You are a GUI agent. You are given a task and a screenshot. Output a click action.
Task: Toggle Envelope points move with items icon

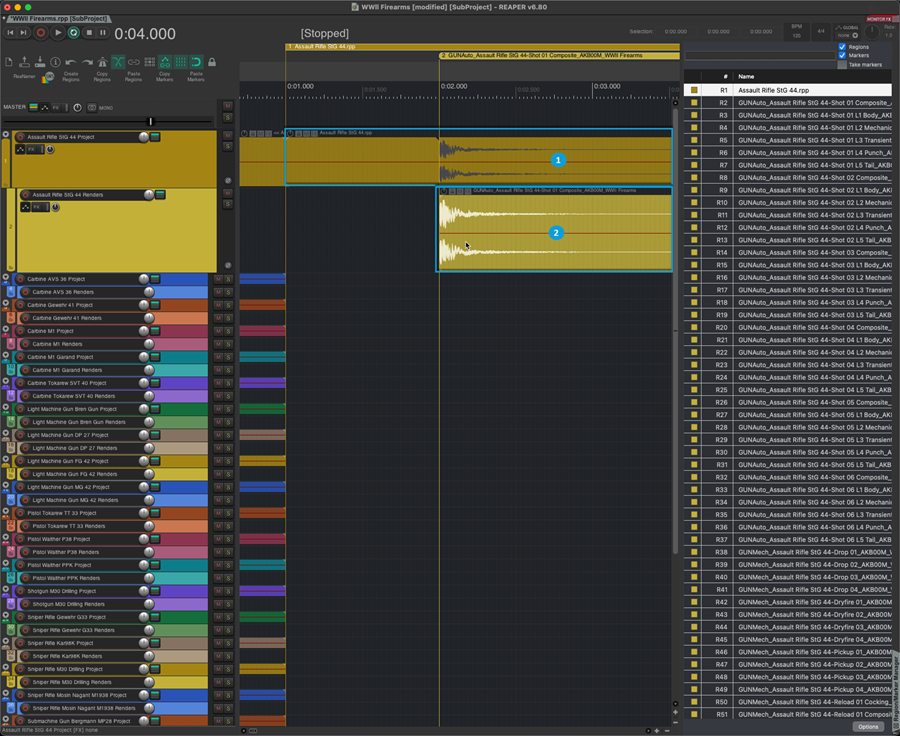coord(165,62)
